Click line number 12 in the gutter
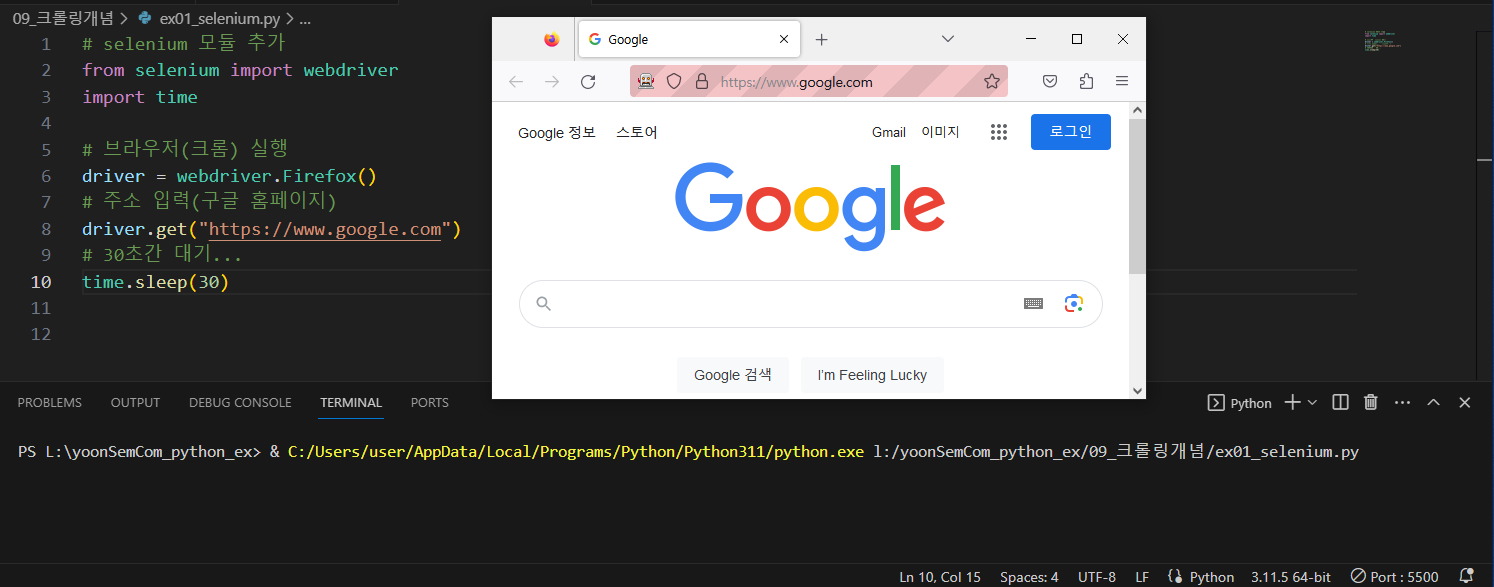 click(x=40, y=334)
